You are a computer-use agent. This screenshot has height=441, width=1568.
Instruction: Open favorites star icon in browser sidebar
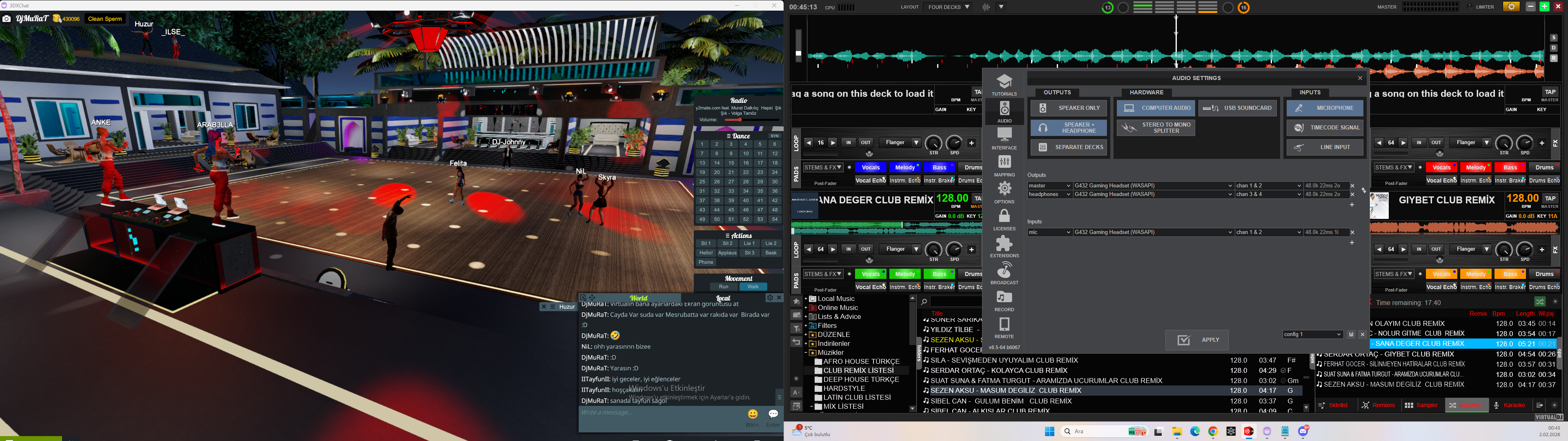coord(796,301)
